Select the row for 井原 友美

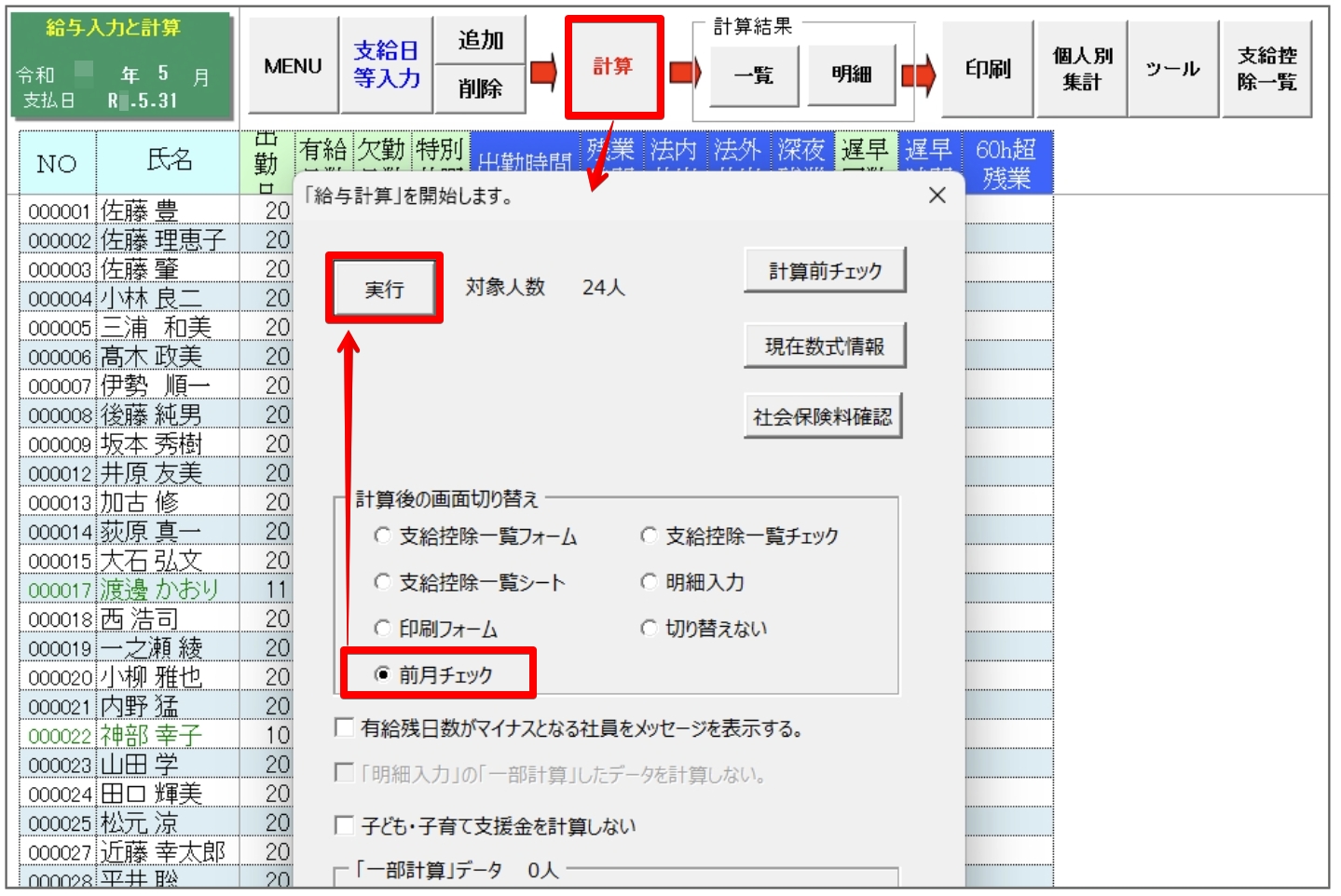tap(156, 472)
